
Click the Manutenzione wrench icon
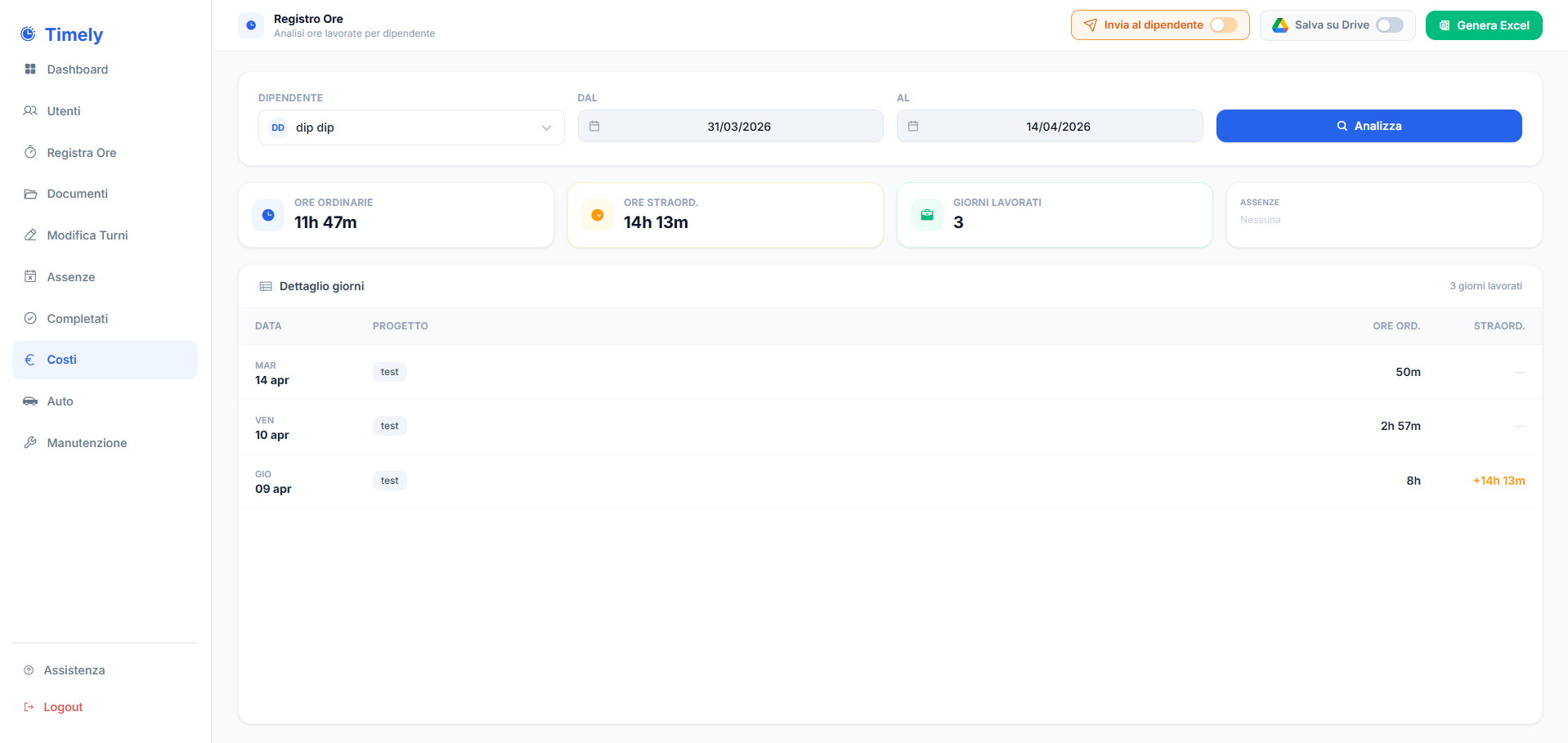[30, 443]
